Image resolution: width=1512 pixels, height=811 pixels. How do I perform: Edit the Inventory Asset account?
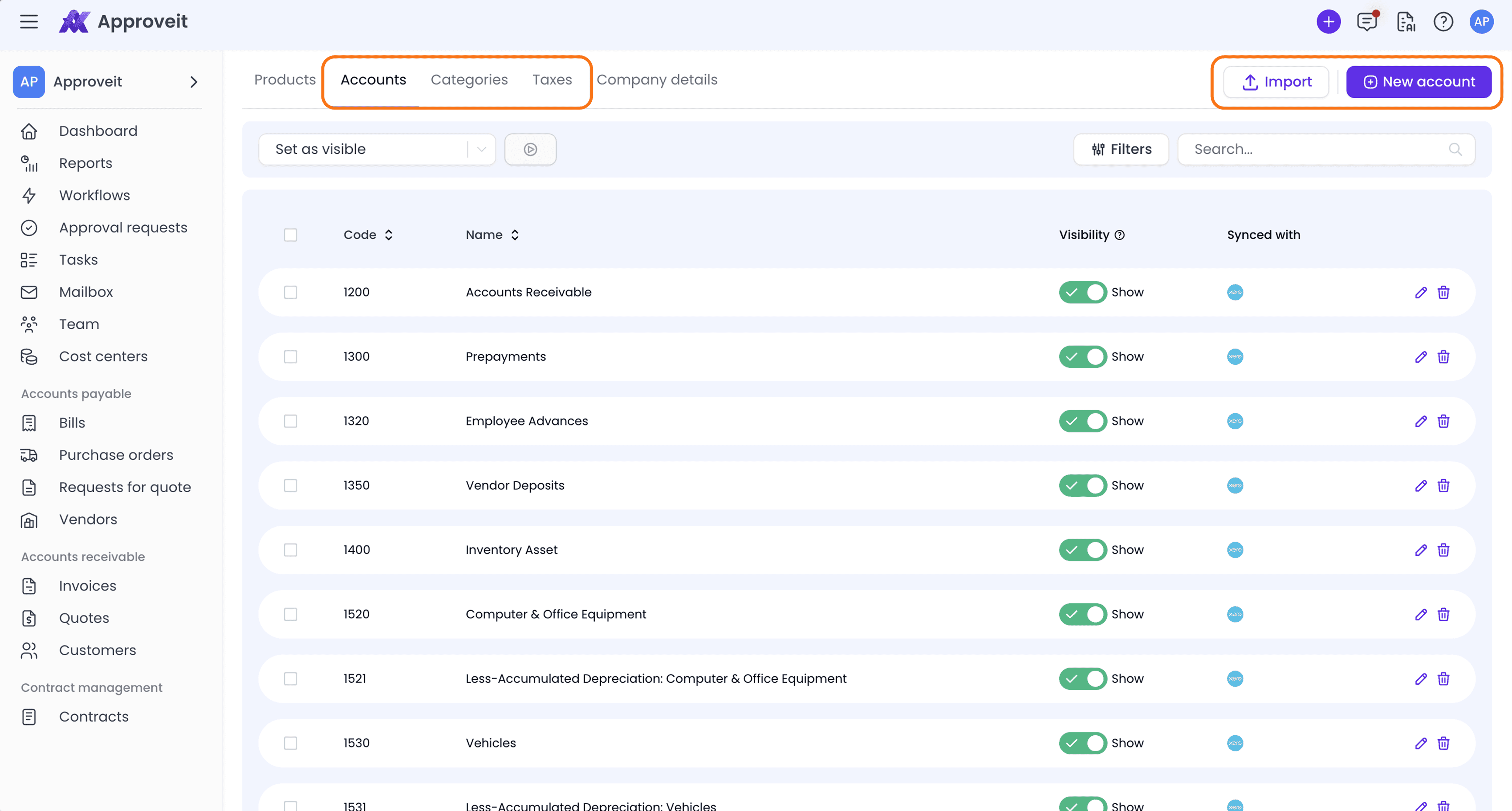pos(1420,550)
